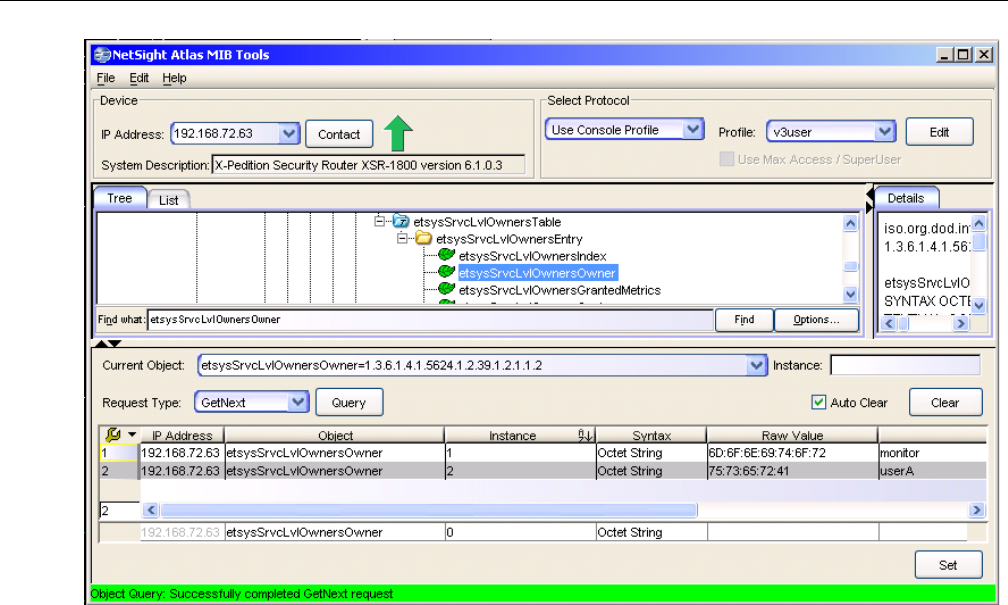
Task: Click the tree vertical scrollbar thumb
Action: point(850,266)
